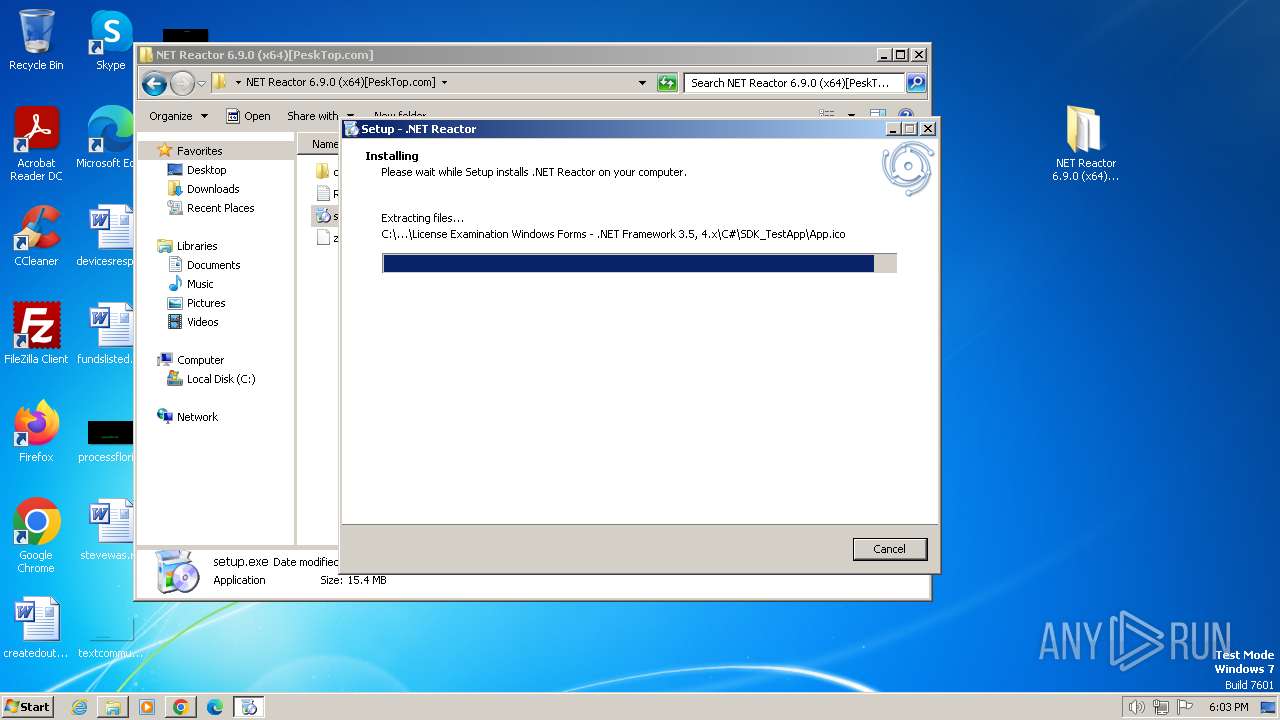Open Music library
Image resolution: width=1280 pixels, height=720 pixels.
click(199, 284)
